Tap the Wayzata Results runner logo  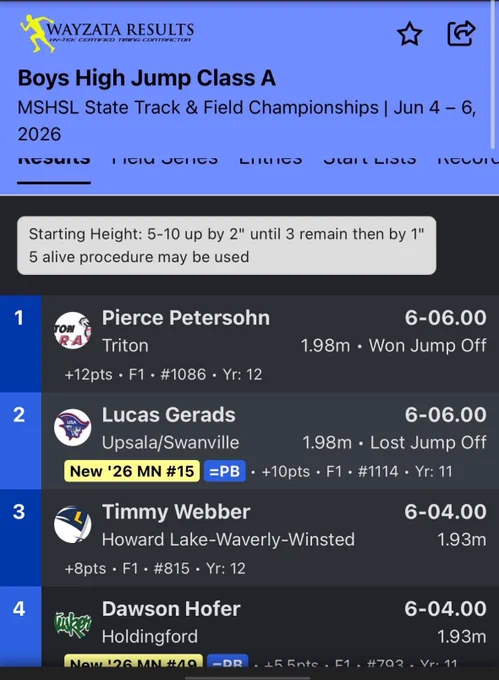coord(37,33)
